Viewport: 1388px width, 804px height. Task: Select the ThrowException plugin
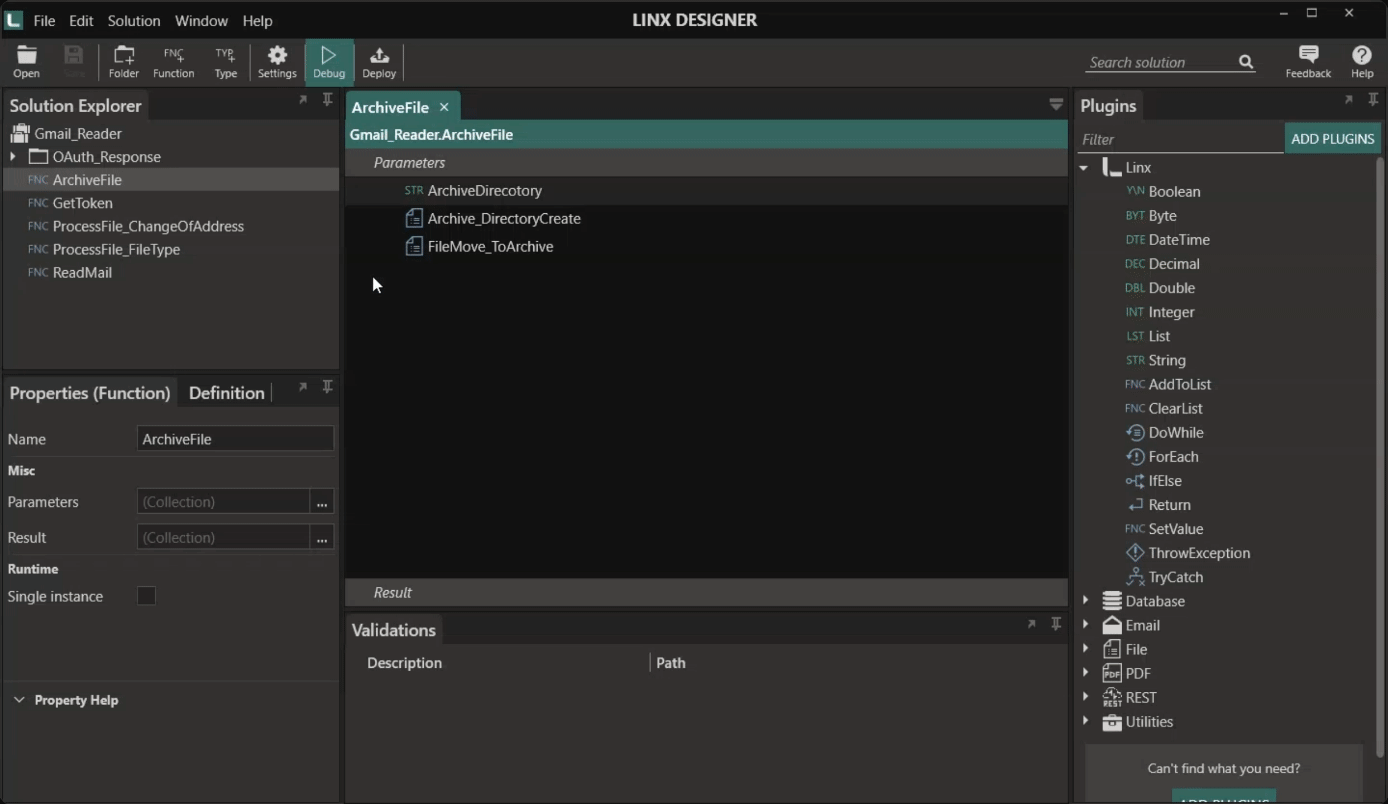(x=1188, y=553)
